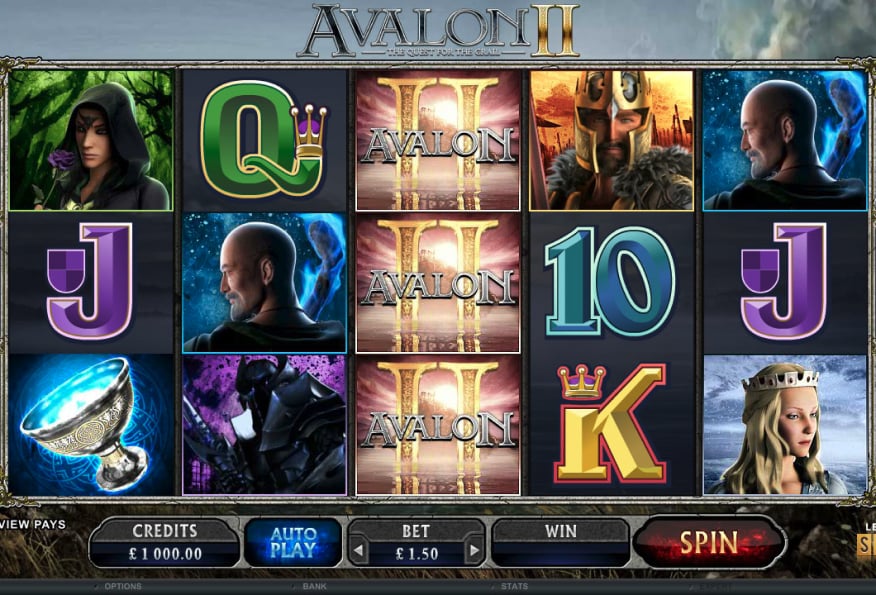Select the crowned Guinevere symbol

coord(785,425)
